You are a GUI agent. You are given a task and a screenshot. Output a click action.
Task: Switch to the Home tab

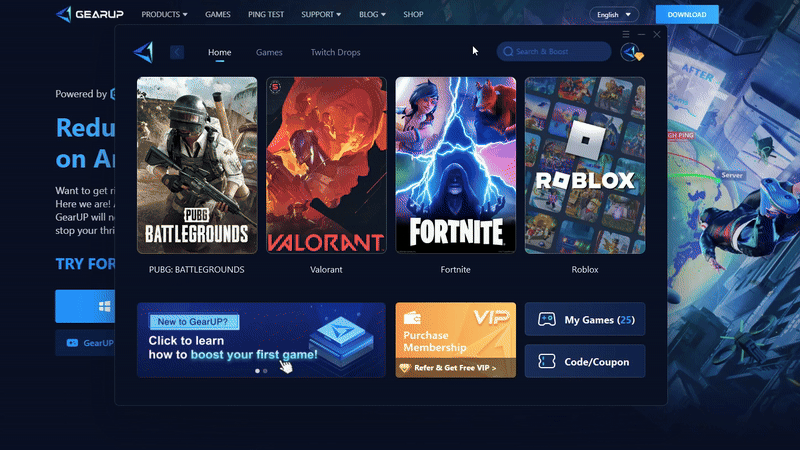pos(219,52)
